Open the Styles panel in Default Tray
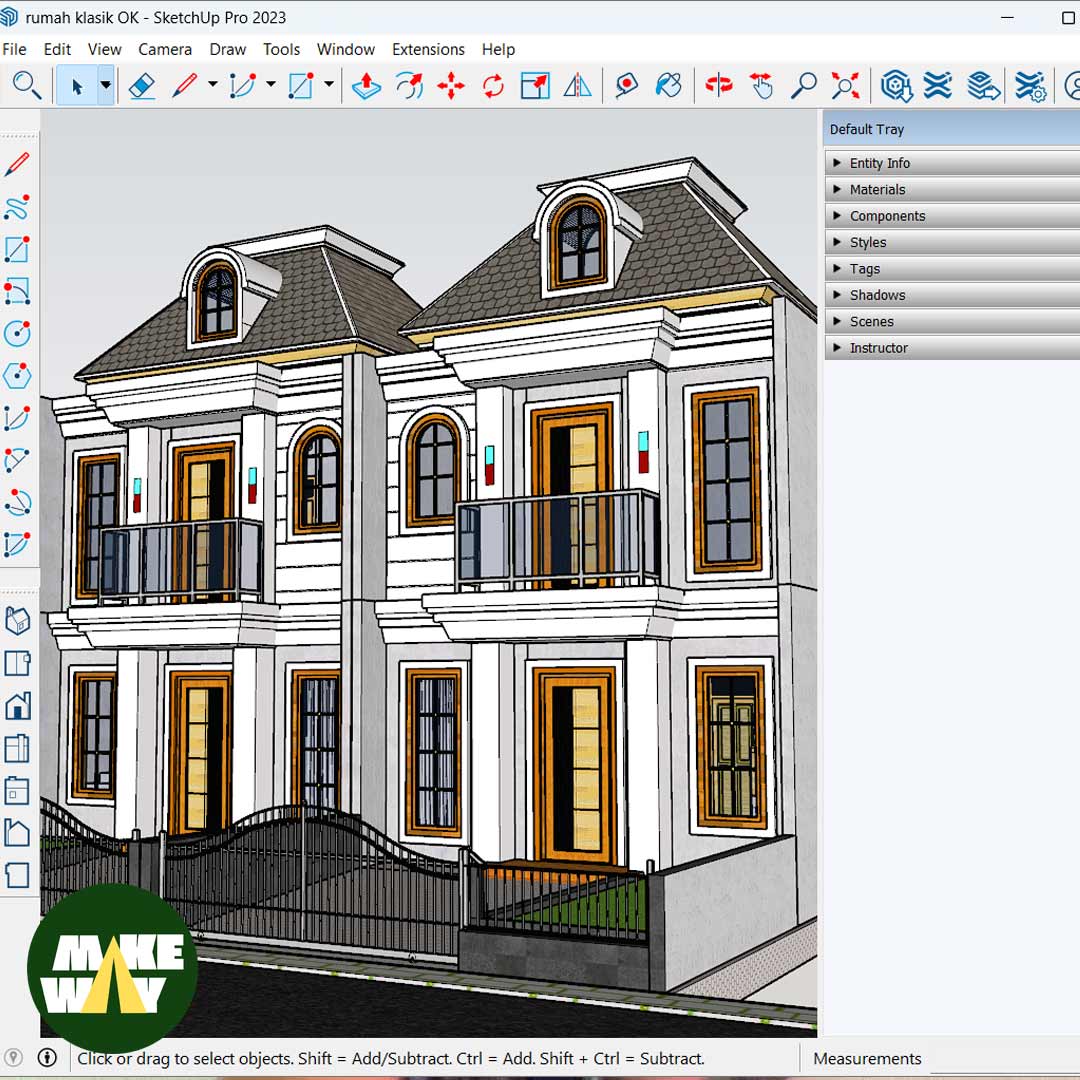The image size is (1080, 1080). pyautogui.click(x=867, y=242)
